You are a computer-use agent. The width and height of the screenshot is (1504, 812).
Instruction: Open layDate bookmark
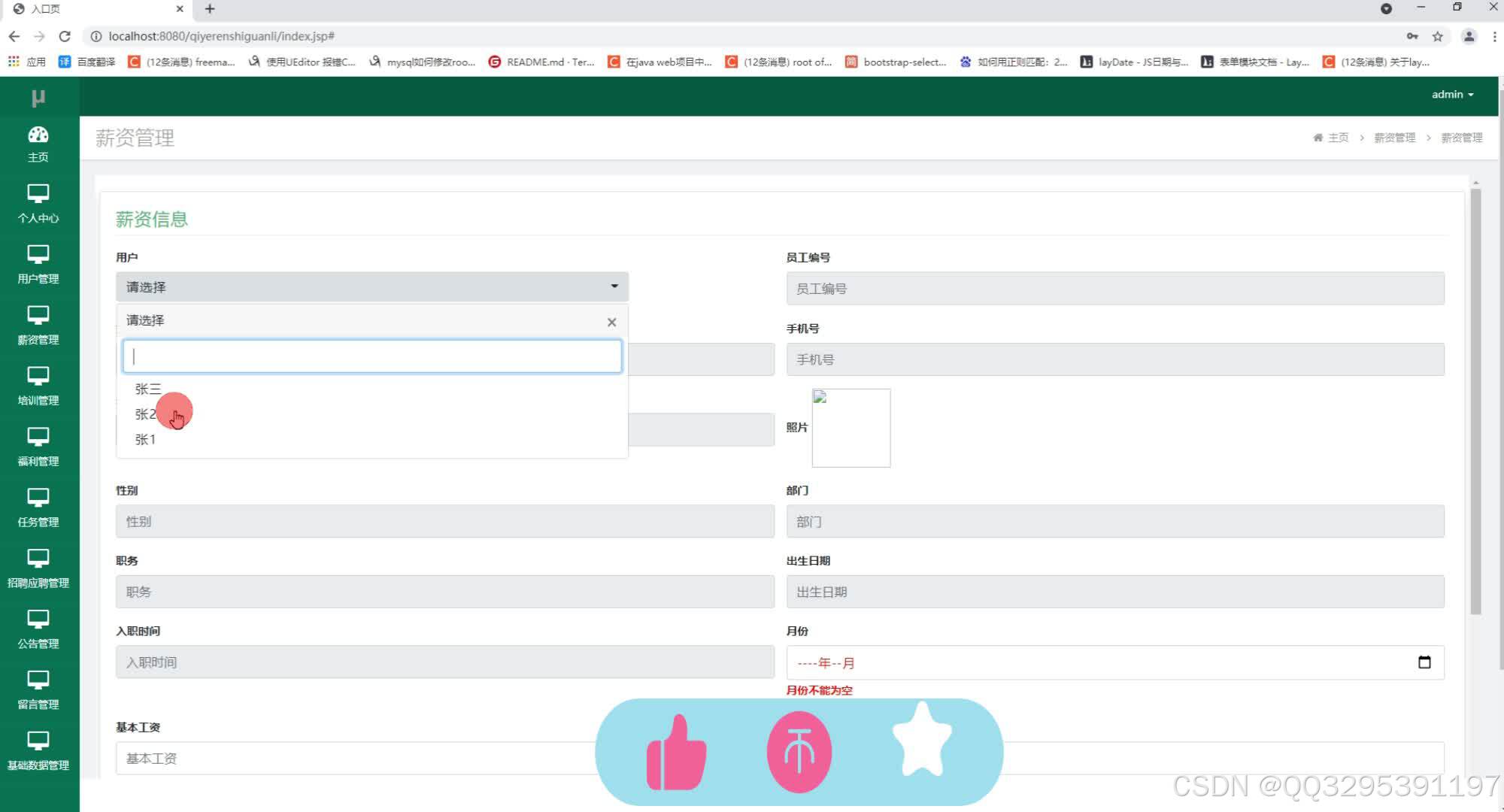click(1135, 62)
